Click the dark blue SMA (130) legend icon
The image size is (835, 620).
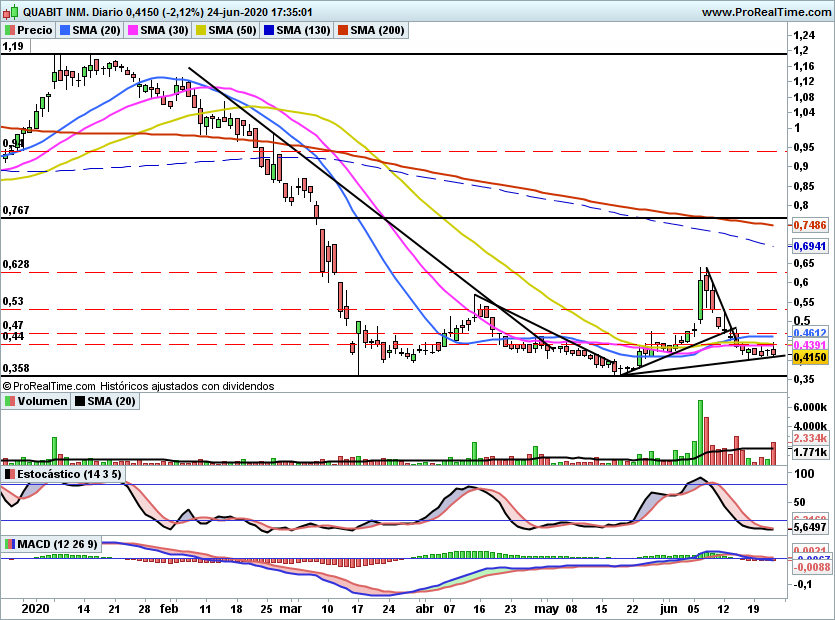pos(269,30)
